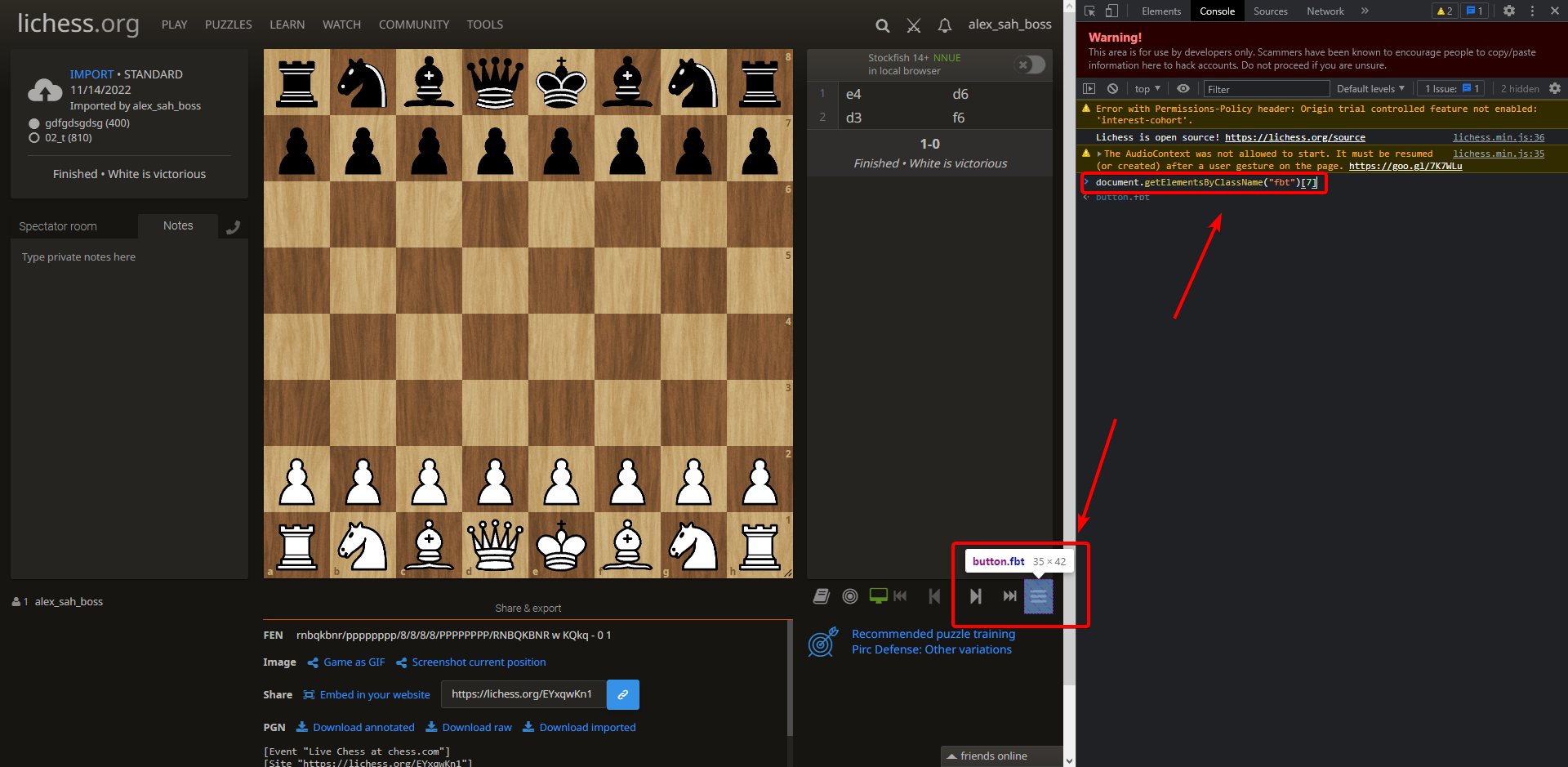This screenshot has height=767, width=1568.
Task: Click the white king on e1
Action: [x=561, y=546]
